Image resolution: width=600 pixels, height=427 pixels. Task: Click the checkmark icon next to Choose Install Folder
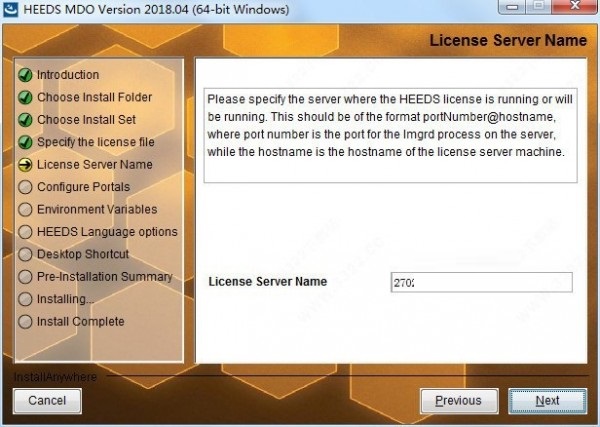(25, 97)
